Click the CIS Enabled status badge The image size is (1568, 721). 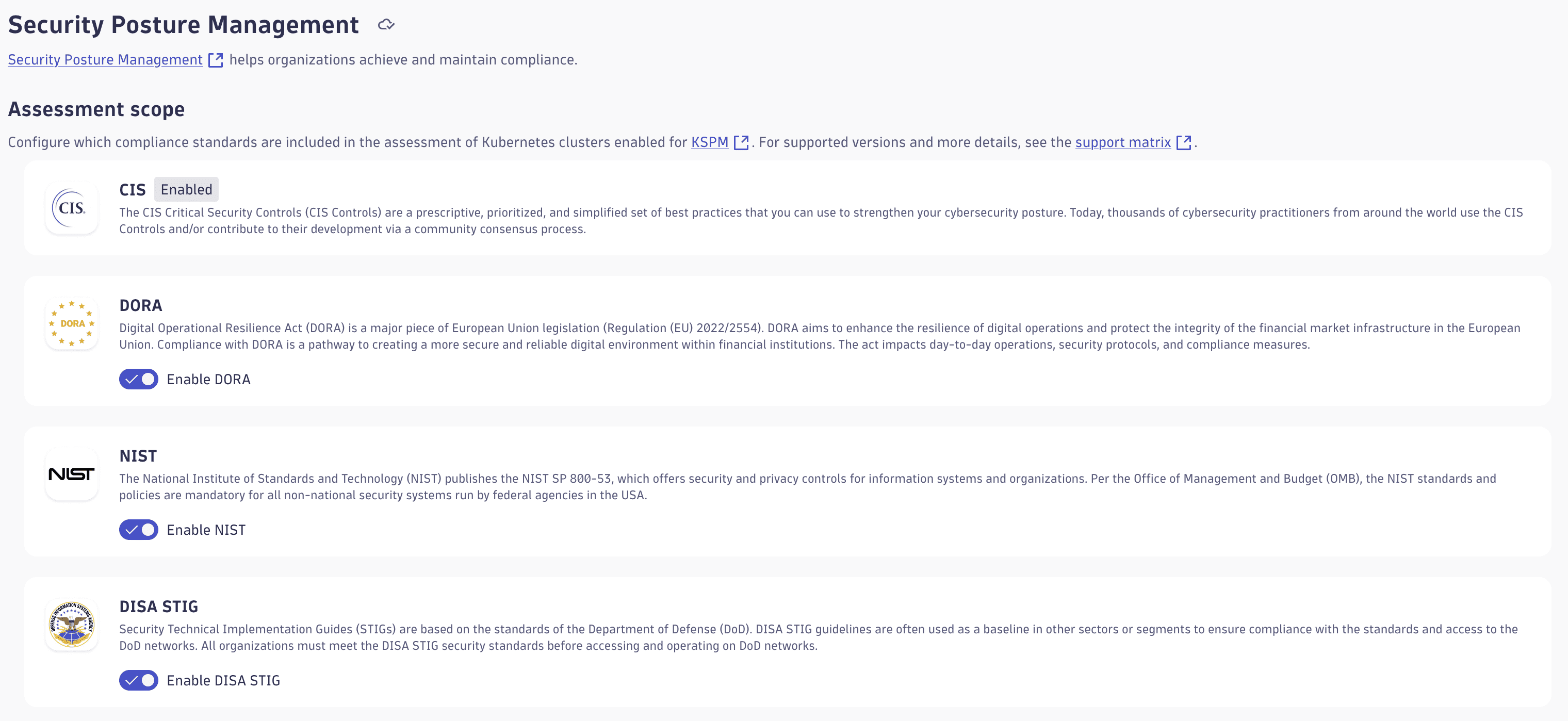(x=186, y=190)
